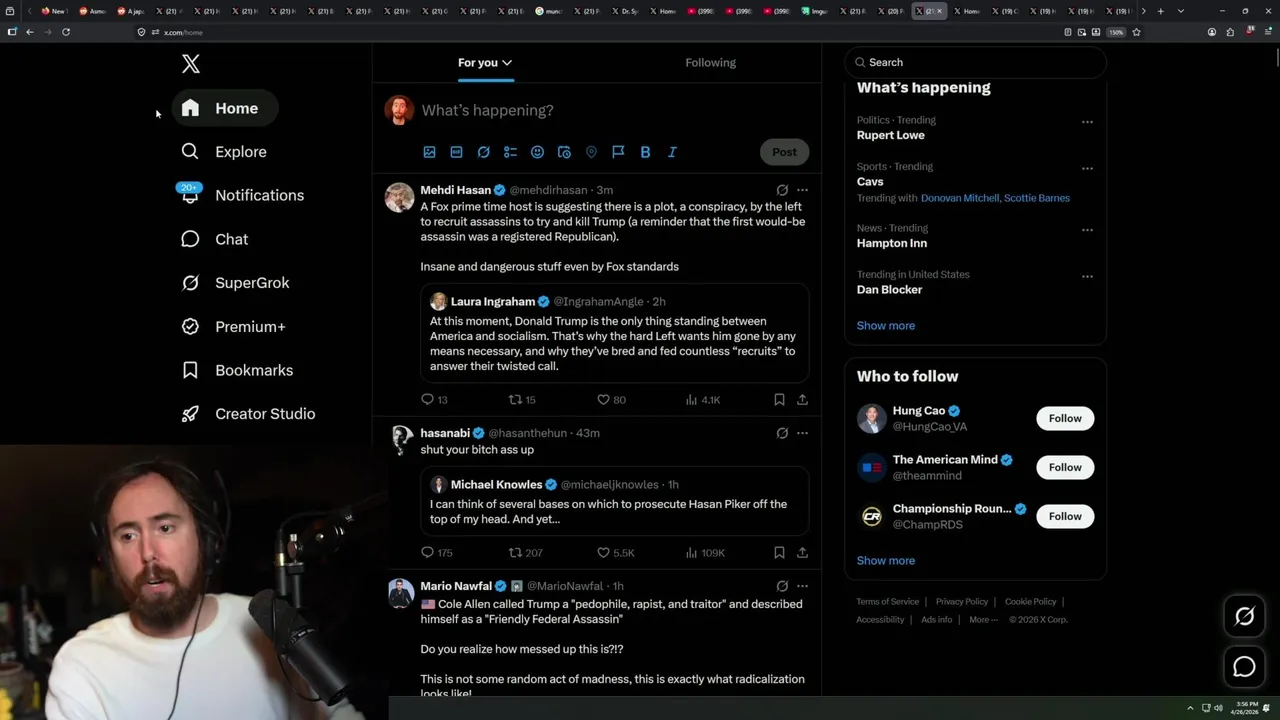Bookmark hasanabi's post

779,553
